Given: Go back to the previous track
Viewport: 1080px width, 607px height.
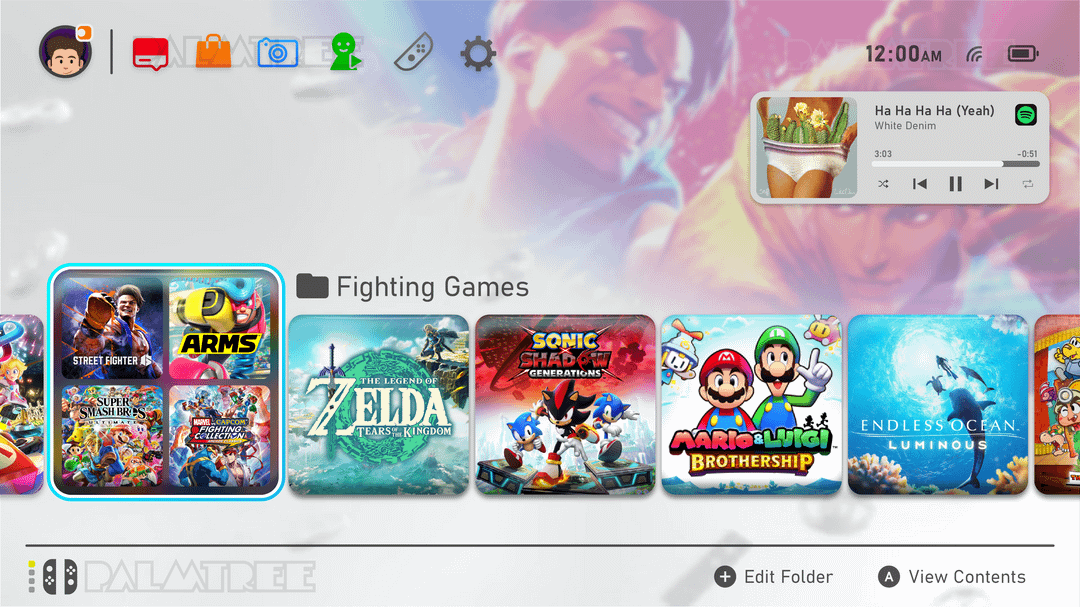Looking at the screenshot, I should [920, 184].
